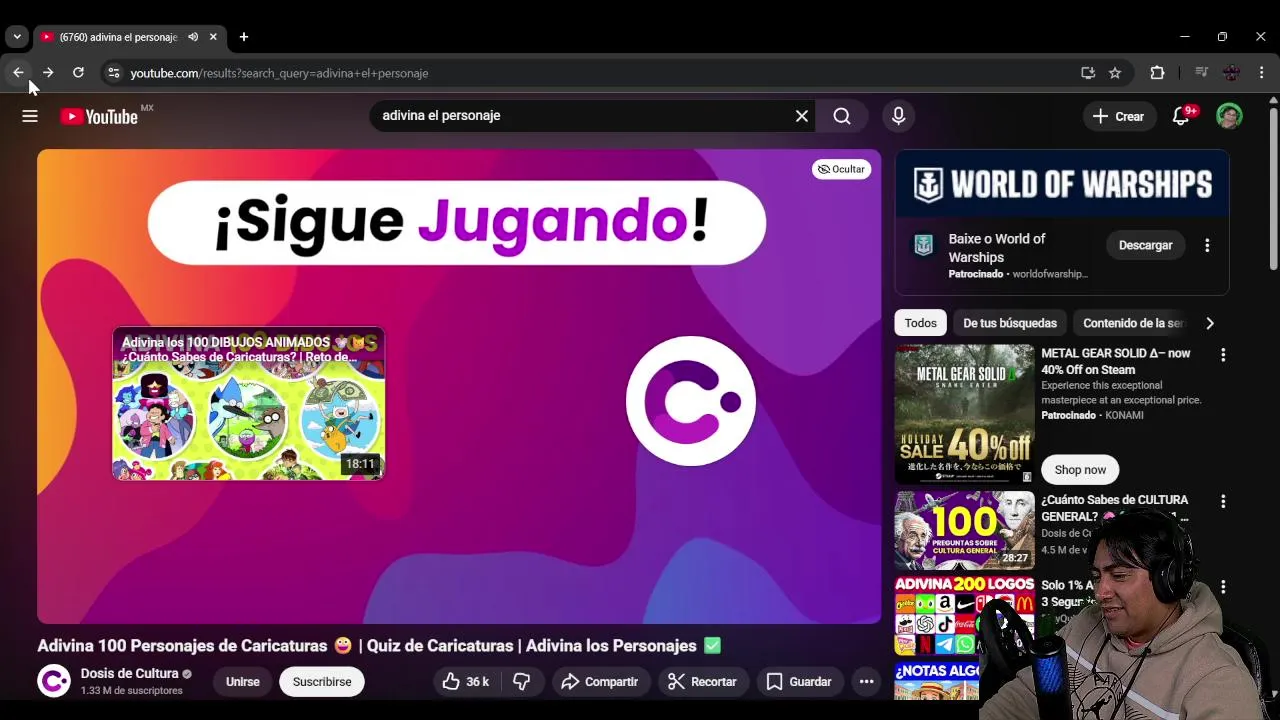Show more filter chips right arrow

click(1210, 323)
